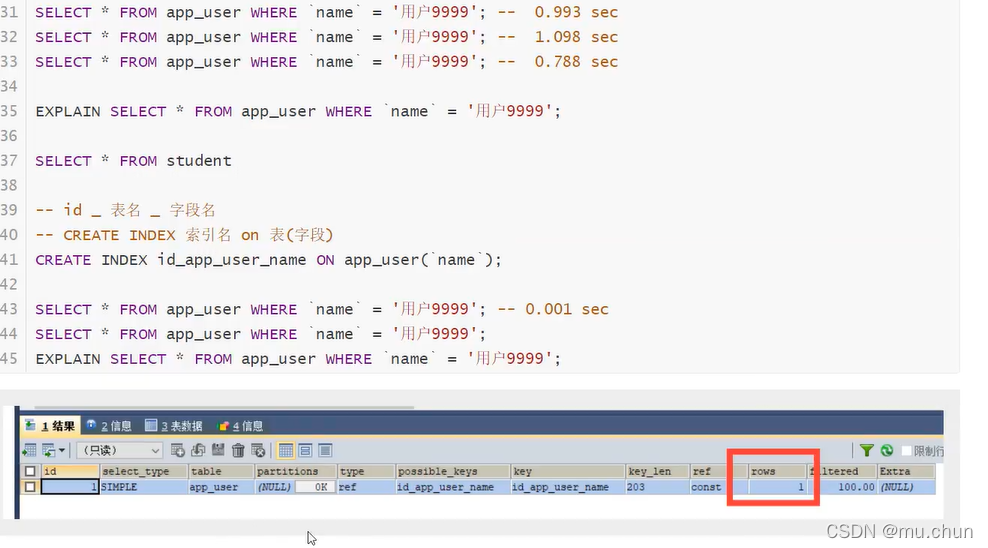Click the type column header
This screenshot has height=548, width=988.
[367, 471]
